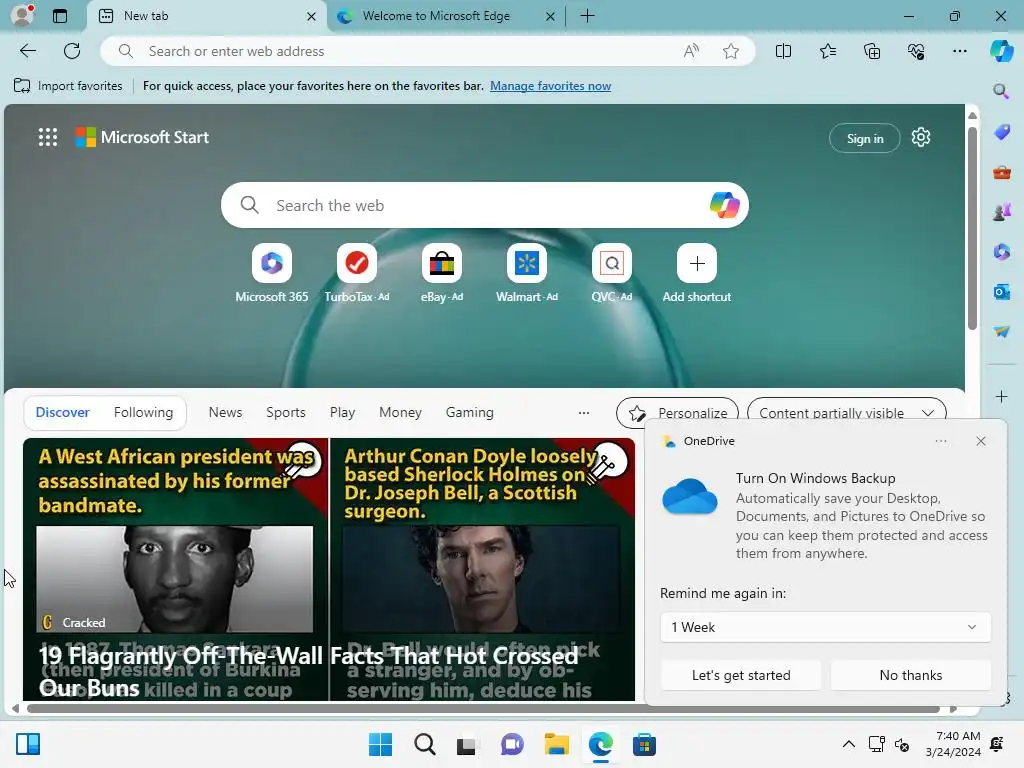
Task: Open OneDrive notification options ellipsis
Action: click(940, 441)
